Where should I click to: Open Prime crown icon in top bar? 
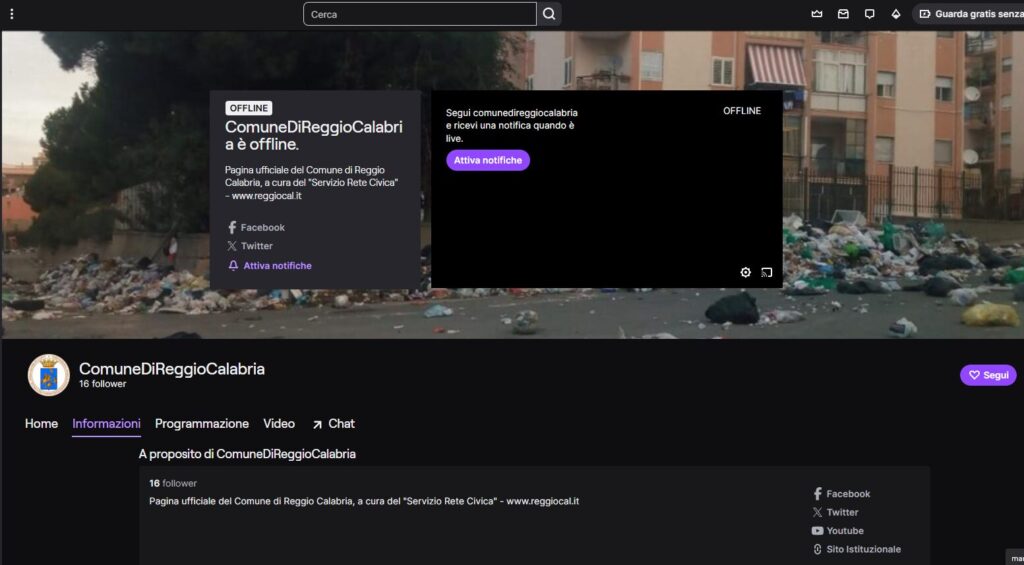817,14
